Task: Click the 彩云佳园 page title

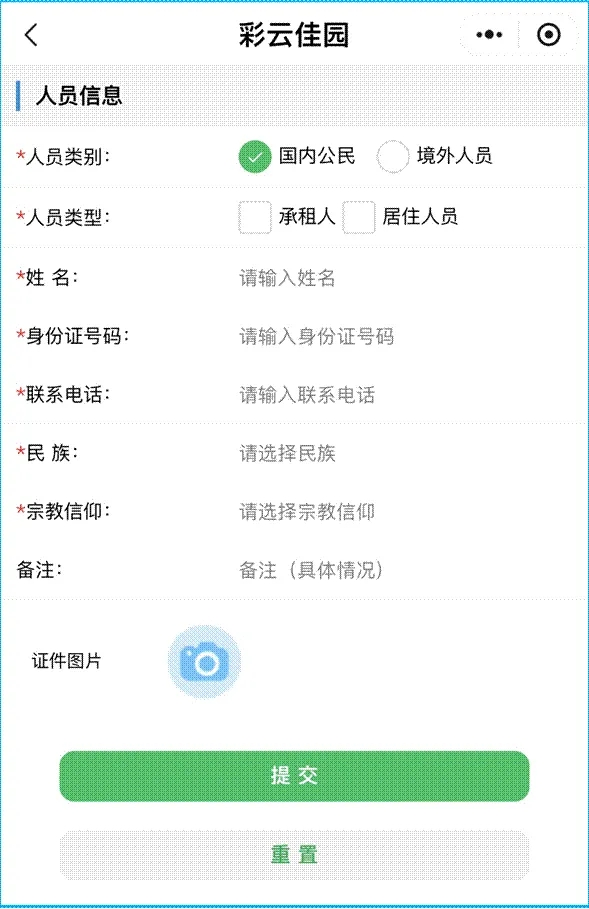Action: [294, 35]
